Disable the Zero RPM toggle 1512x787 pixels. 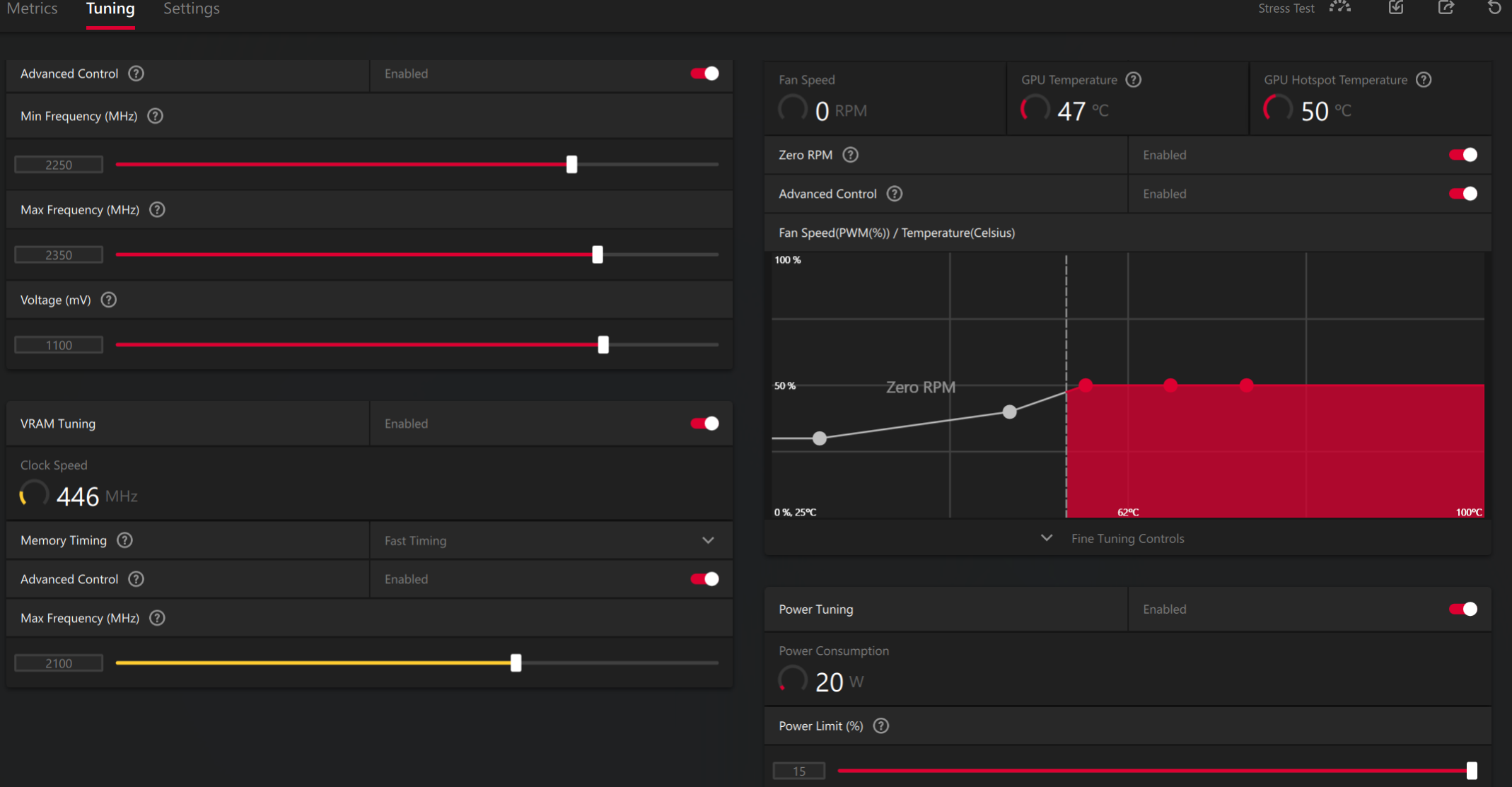[1462, 155]
